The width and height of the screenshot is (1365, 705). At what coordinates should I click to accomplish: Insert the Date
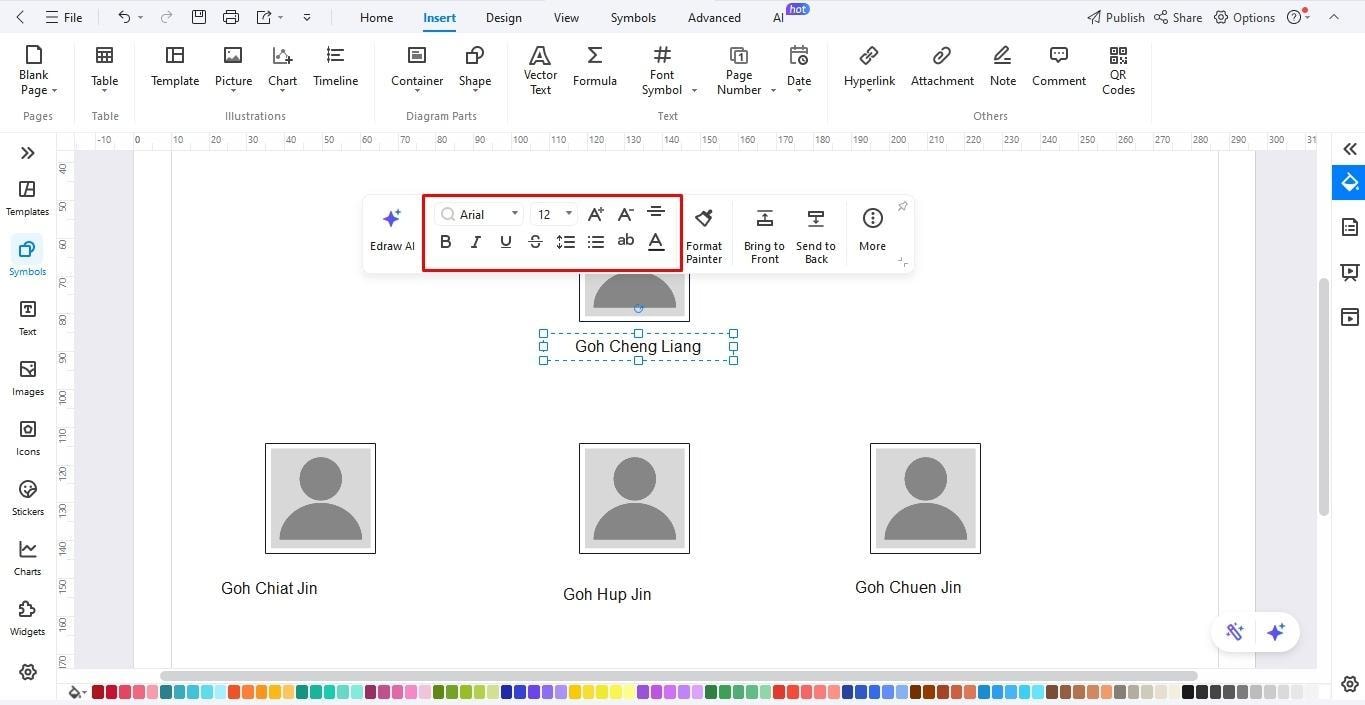799,68
